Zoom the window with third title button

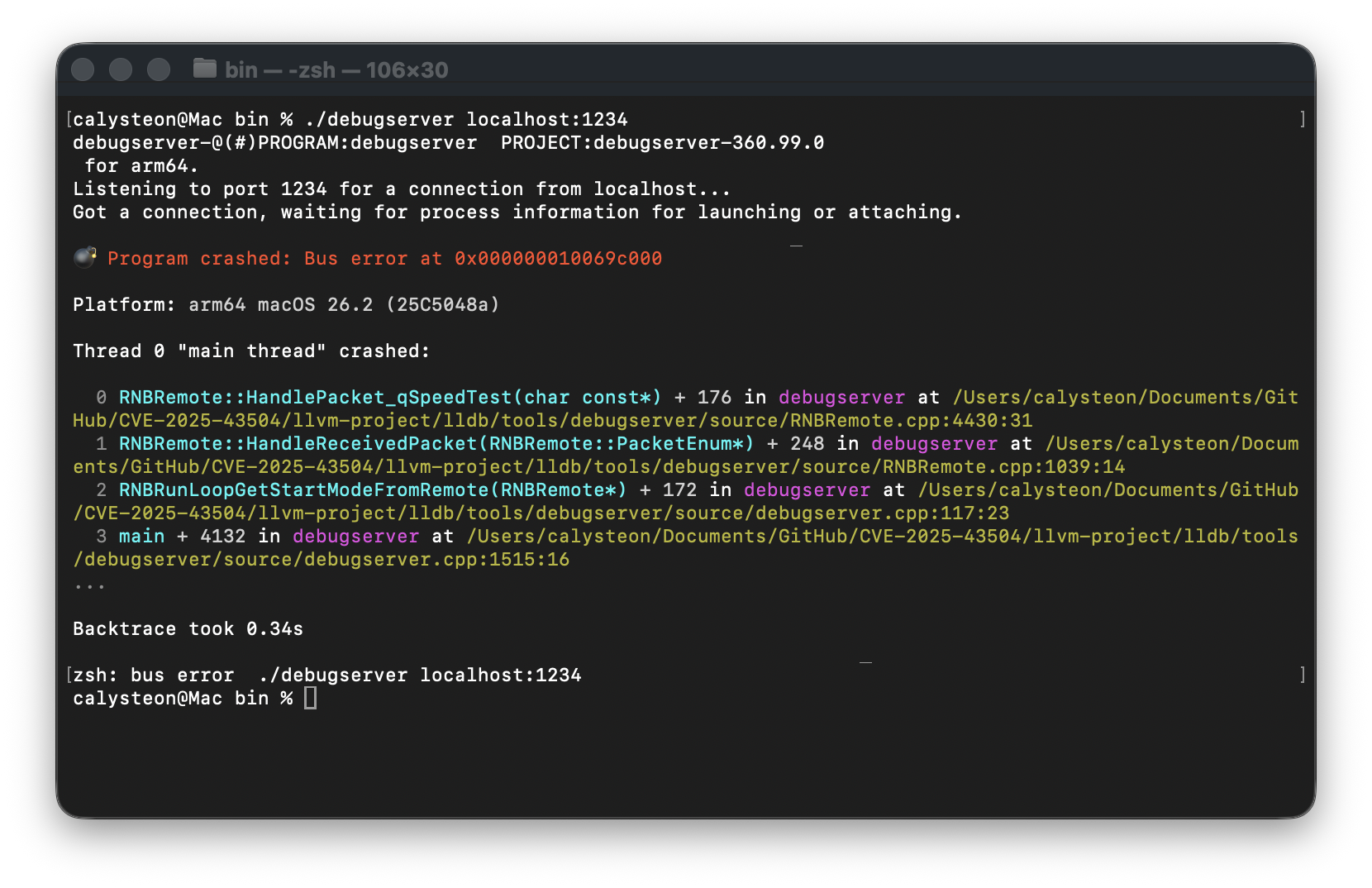click(159, 69)
